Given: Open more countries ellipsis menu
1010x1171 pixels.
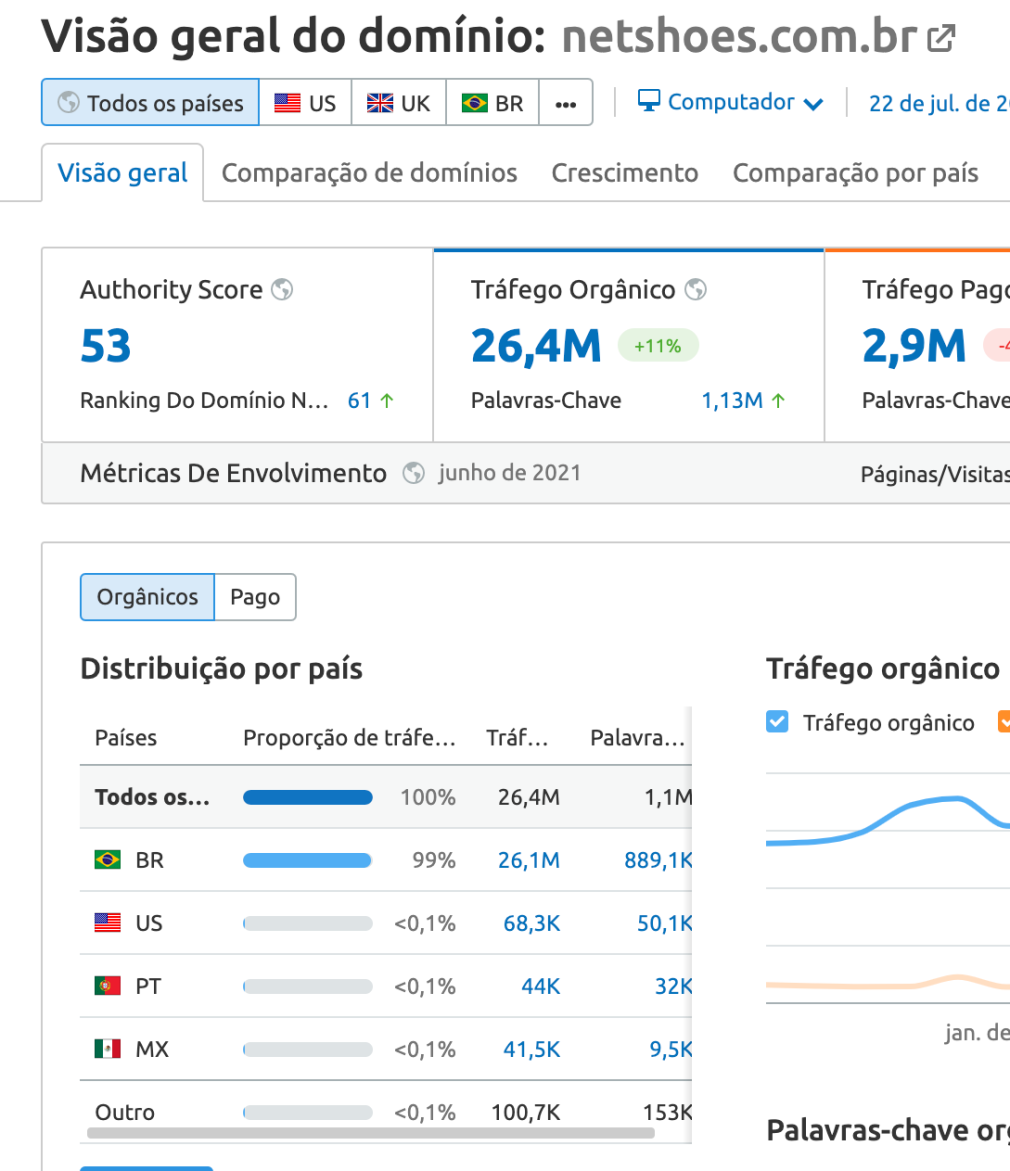Looking at the screenshot, I should click(x=566, y=102).
